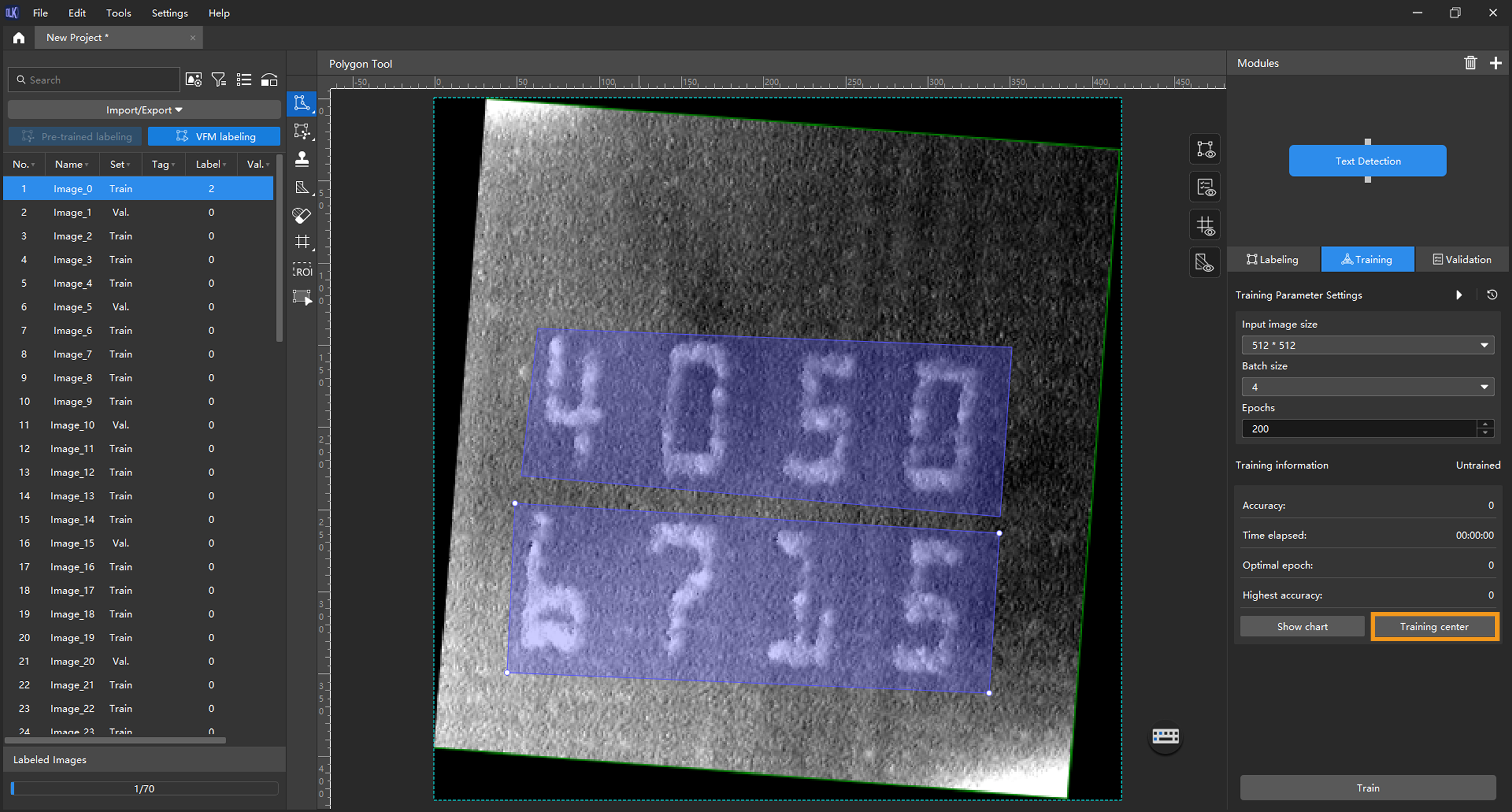Open the Batch size dropdown
This screenshot has width=1512, height=812.
pos(1367,387)
